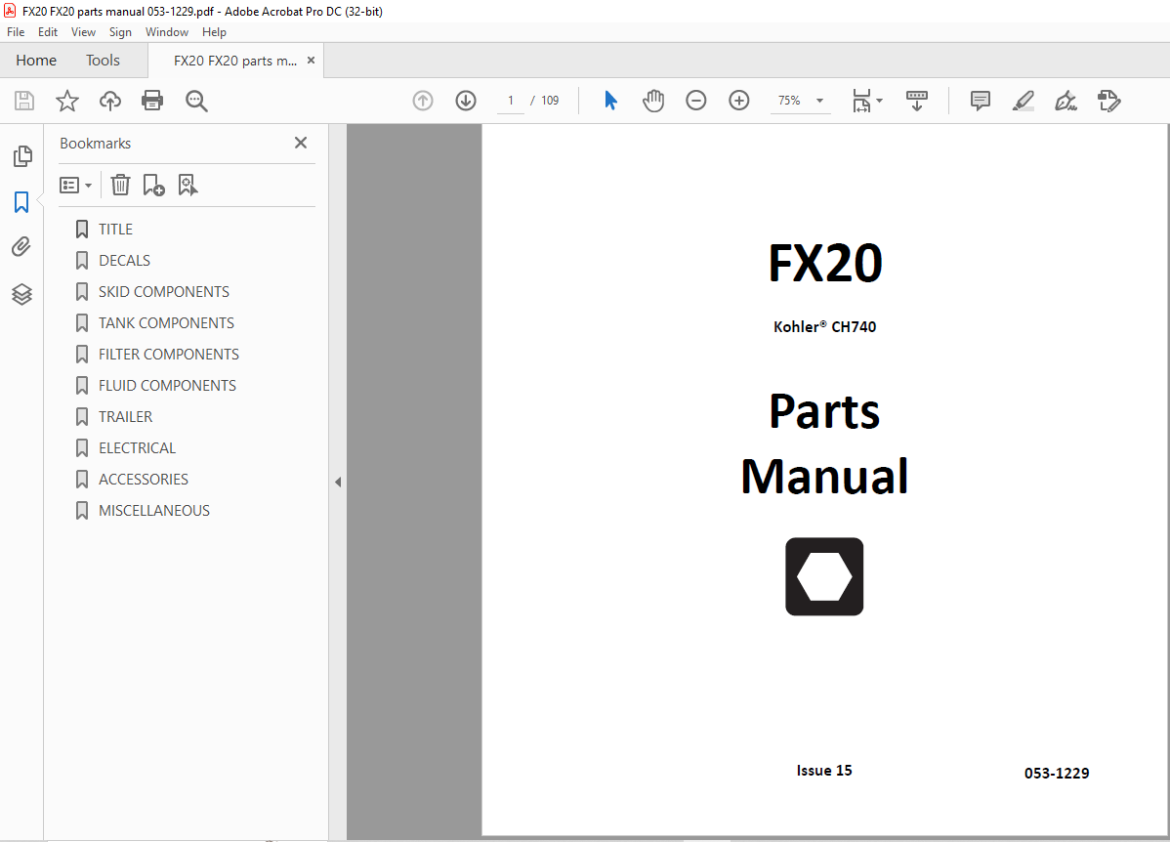This screenshot has width=1170, height=842.
Task: Switch to the Tools tab
Action: tap(102, 60)
